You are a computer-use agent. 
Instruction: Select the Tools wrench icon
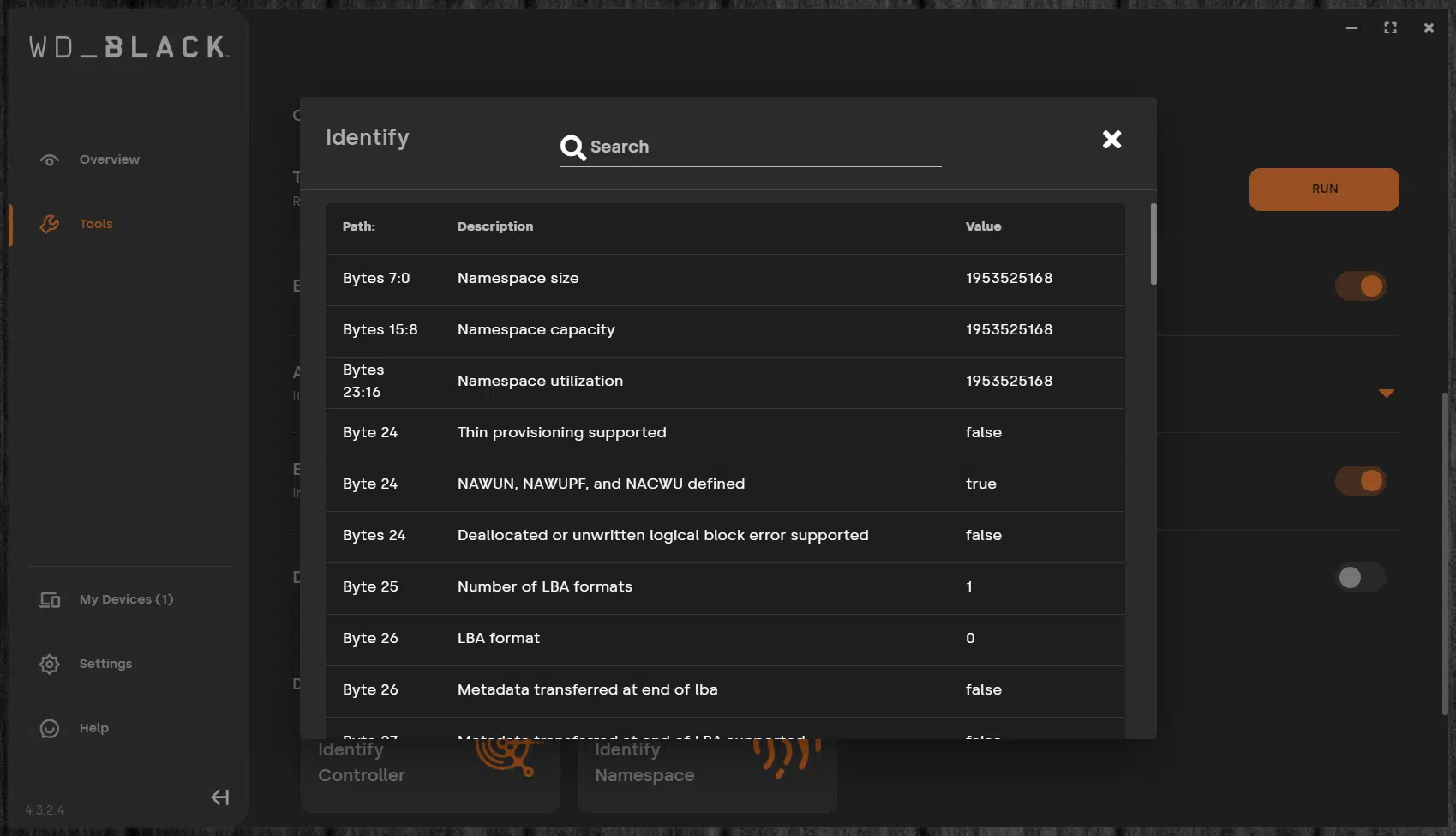tap(50, 224)
